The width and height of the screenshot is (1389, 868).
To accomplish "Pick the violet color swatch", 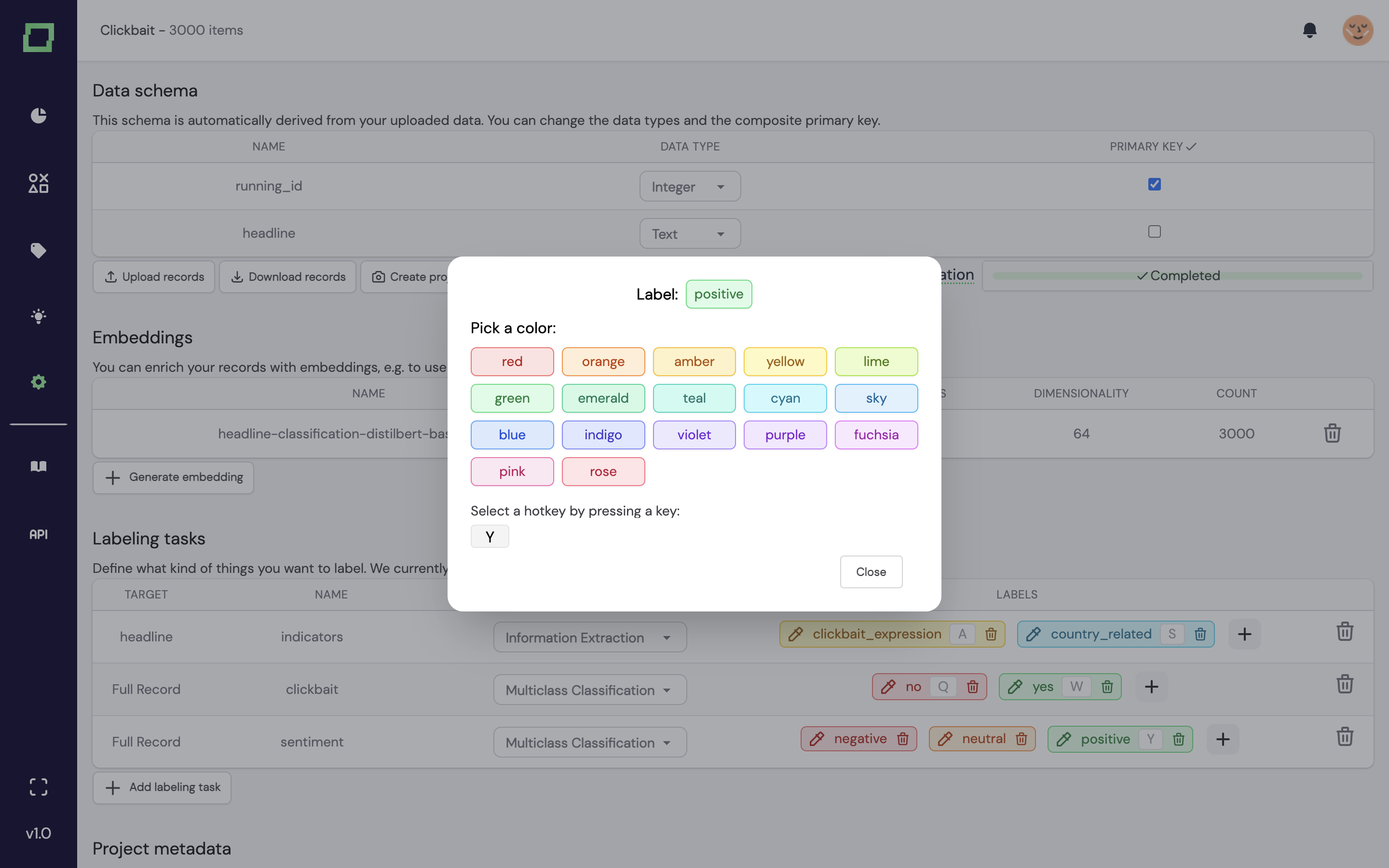I will tap(694, 434).
